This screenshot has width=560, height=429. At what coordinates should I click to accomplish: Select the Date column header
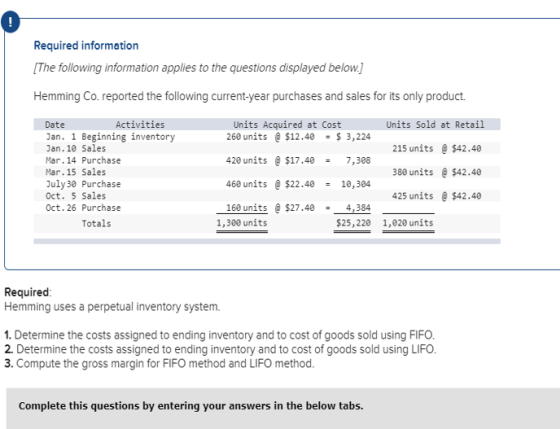click(x=55, y=125)
